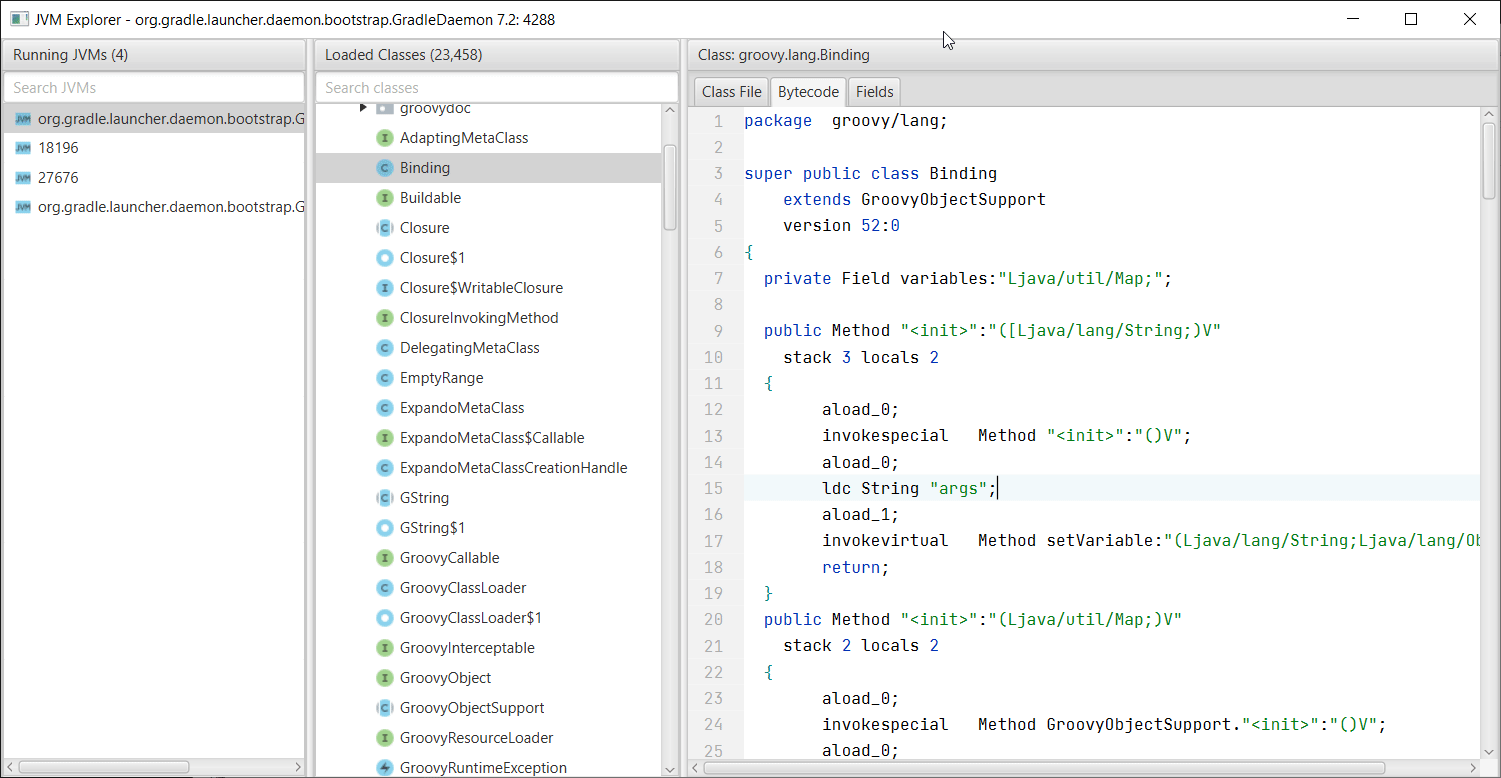
Task: Click the interface icon beside ClosureInvokingMethod
Action: [384, 318]
